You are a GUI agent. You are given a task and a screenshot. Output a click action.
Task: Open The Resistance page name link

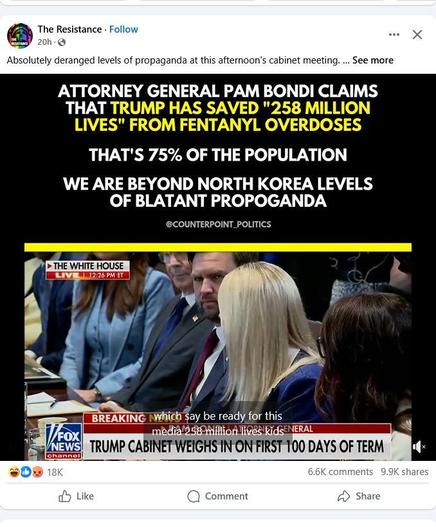70,29
